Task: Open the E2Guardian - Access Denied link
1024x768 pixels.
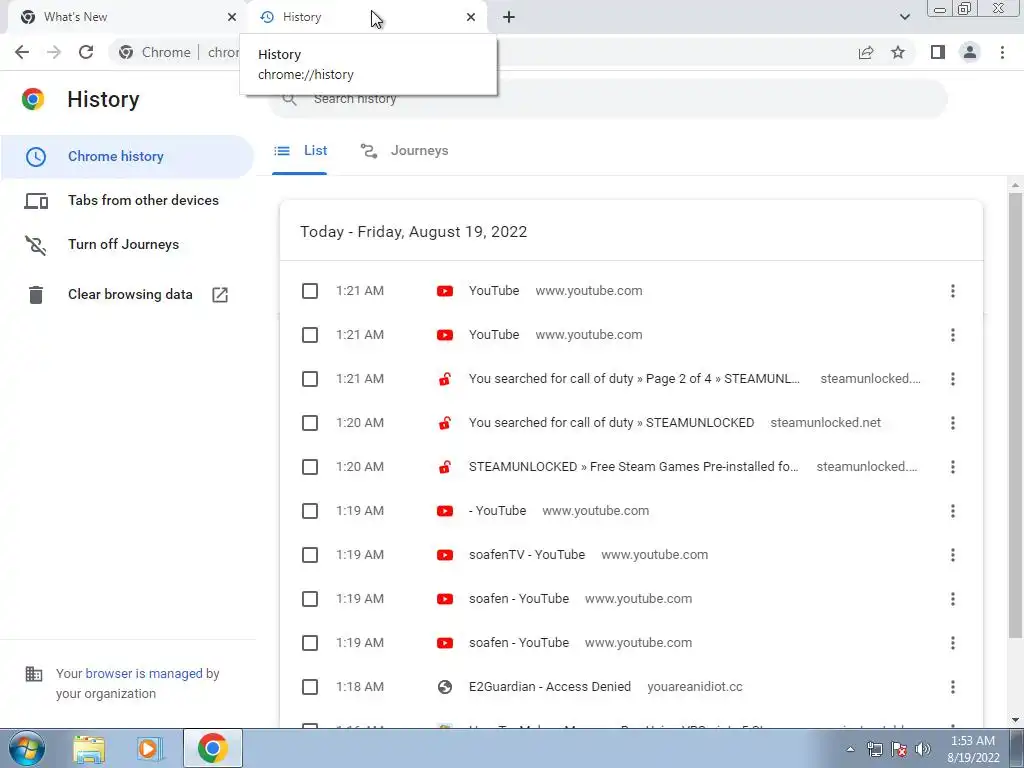Action: [x=550, y=687]
